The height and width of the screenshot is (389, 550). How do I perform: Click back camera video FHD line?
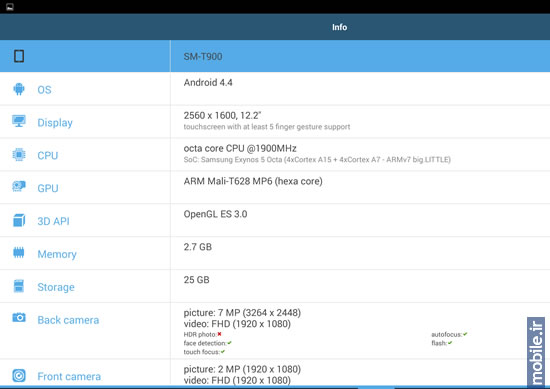pyautogui.click(x=237, y=324)
